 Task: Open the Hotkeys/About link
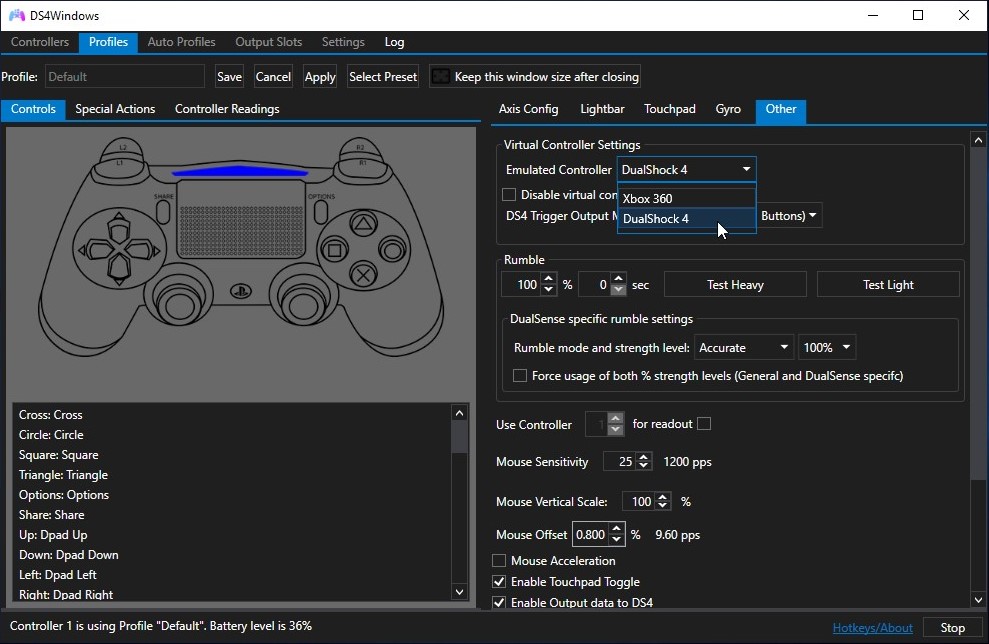pos(872,628)
